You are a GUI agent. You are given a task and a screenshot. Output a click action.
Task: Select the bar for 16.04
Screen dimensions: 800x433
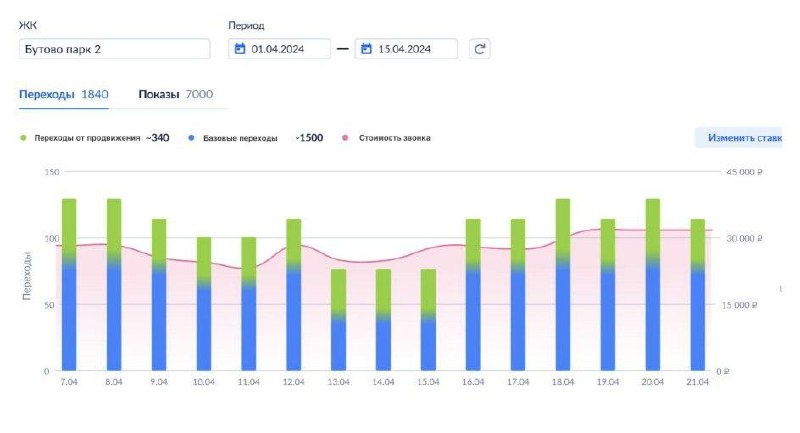(x=473, y=295)
